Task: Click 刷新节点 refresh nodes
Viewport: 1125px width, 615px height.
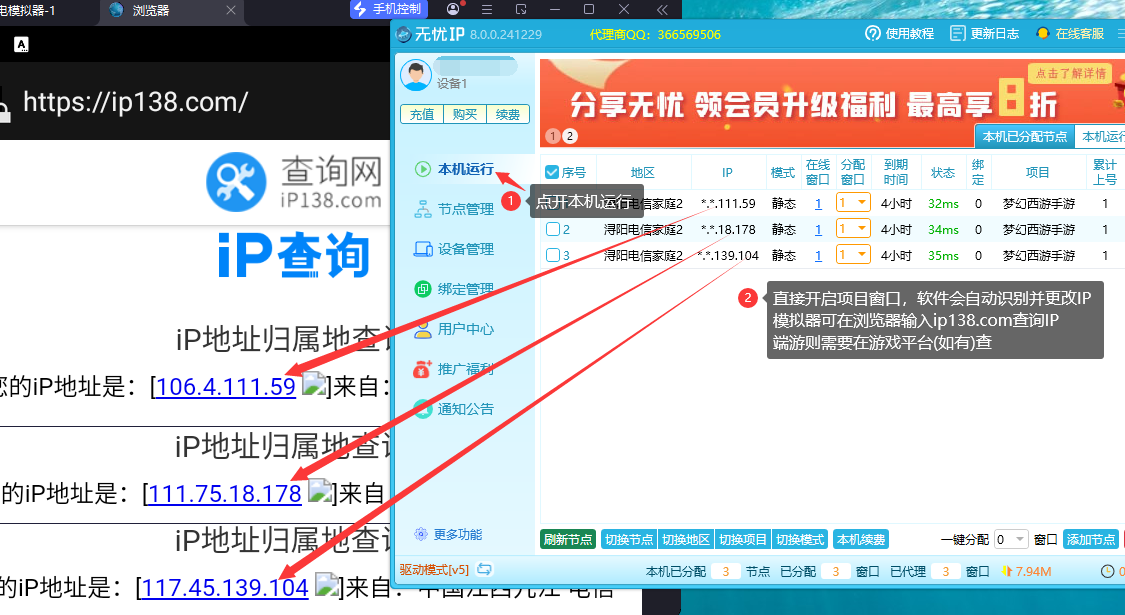Action: coord(568,540)
